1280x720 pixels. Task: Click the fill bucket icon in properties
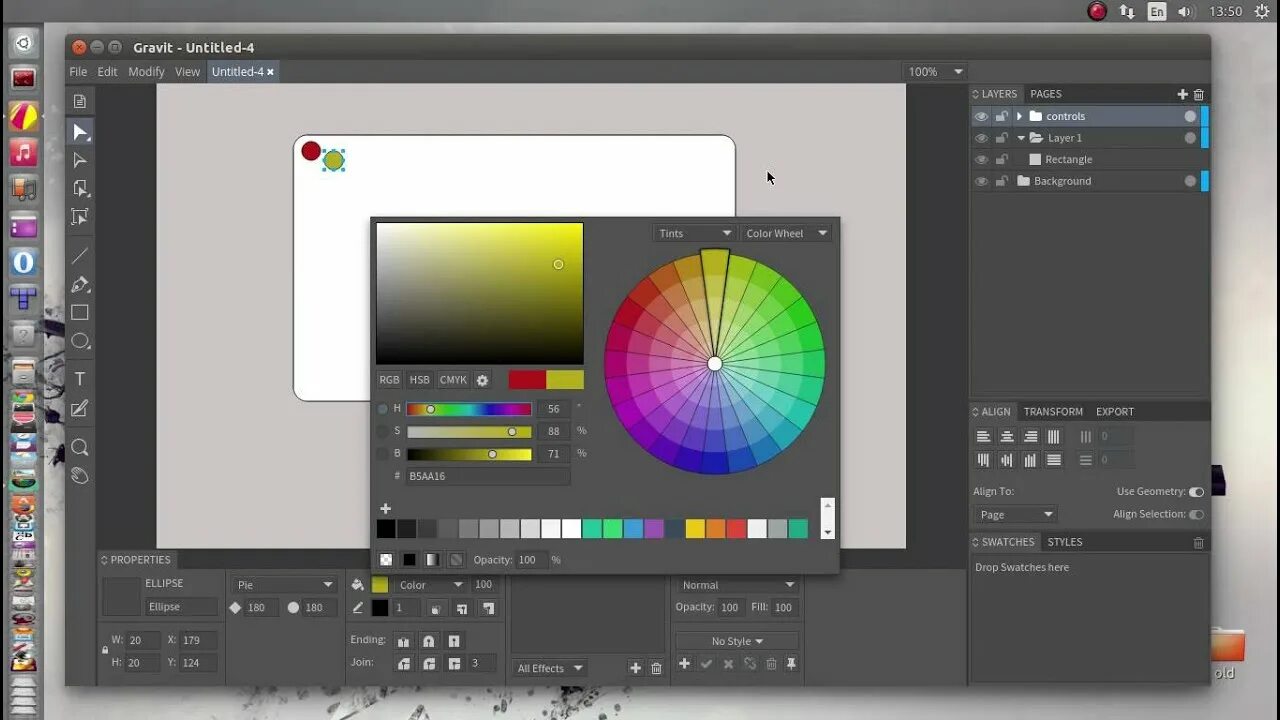358,585
